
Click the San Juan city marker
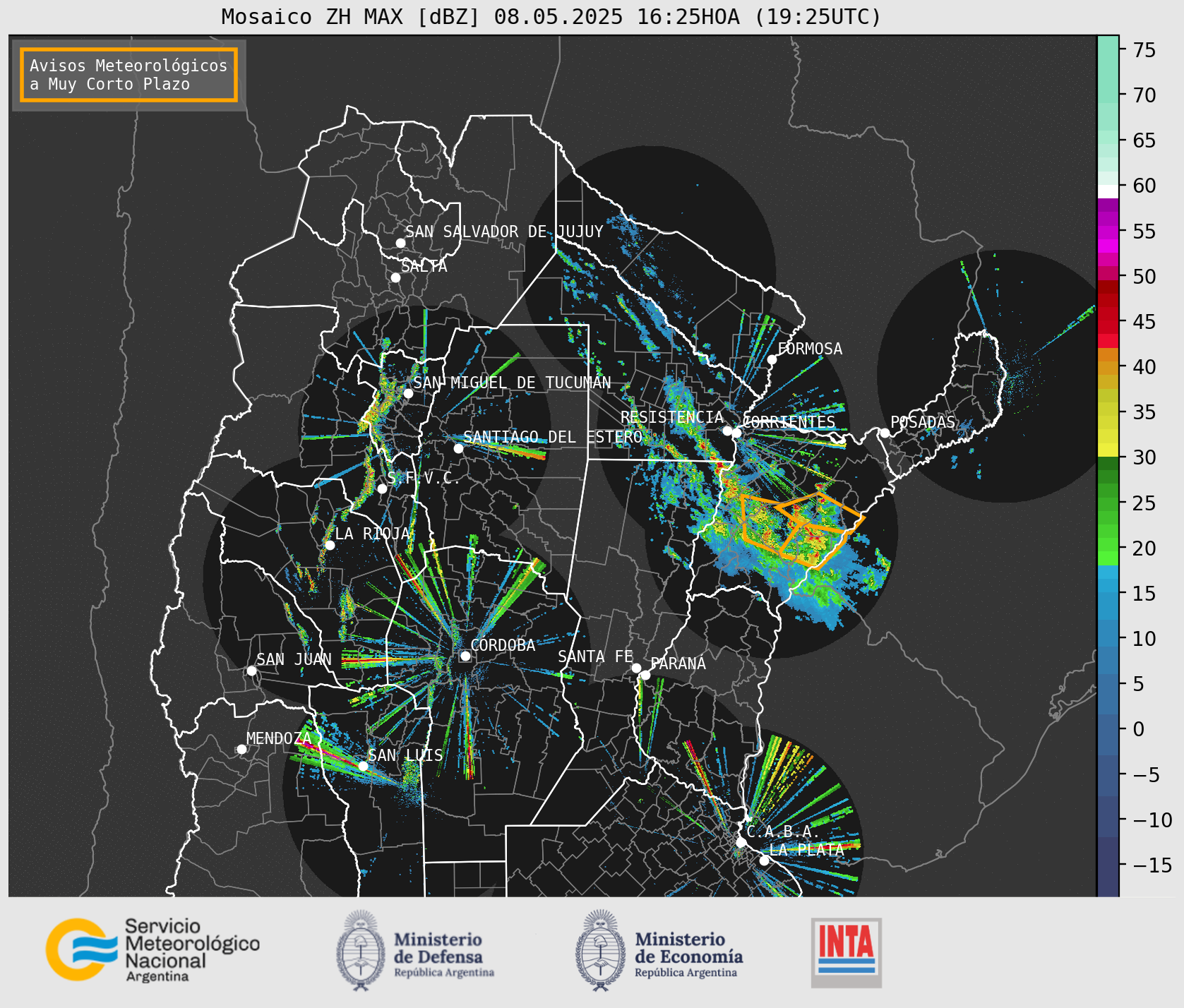point(251,671)
